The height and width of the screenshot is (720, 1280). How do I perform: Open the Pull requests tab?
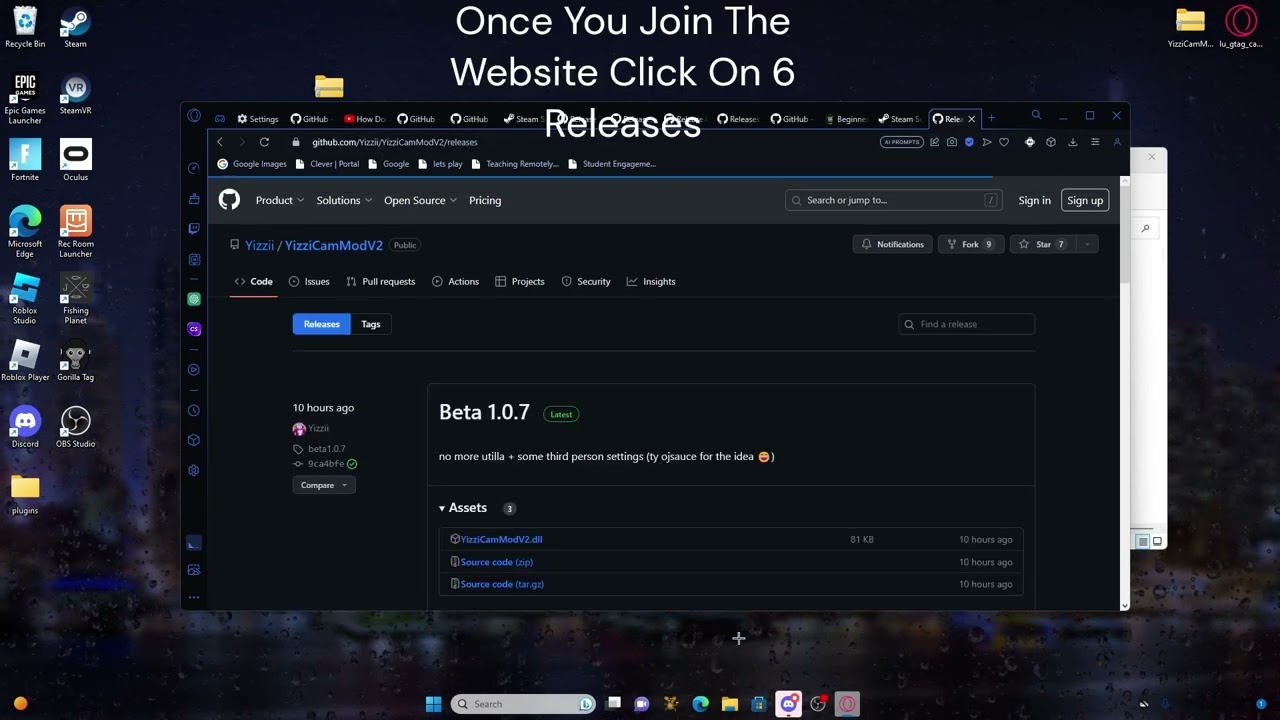[380, 281]
